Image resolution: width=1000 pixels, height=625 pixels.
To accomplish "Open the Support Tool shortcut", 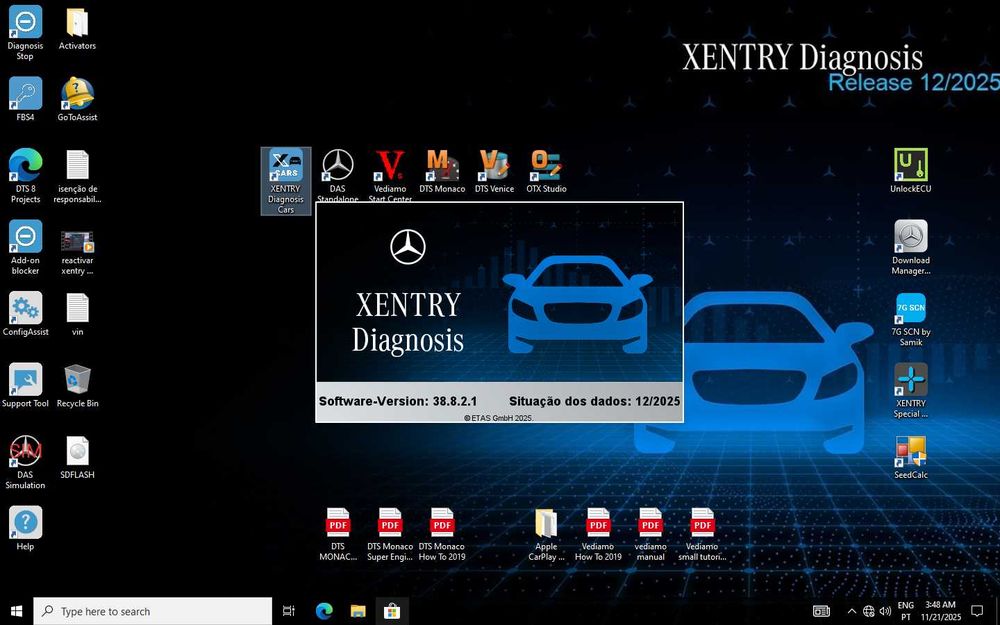I will pyautogui.click(x=26, y=385).
